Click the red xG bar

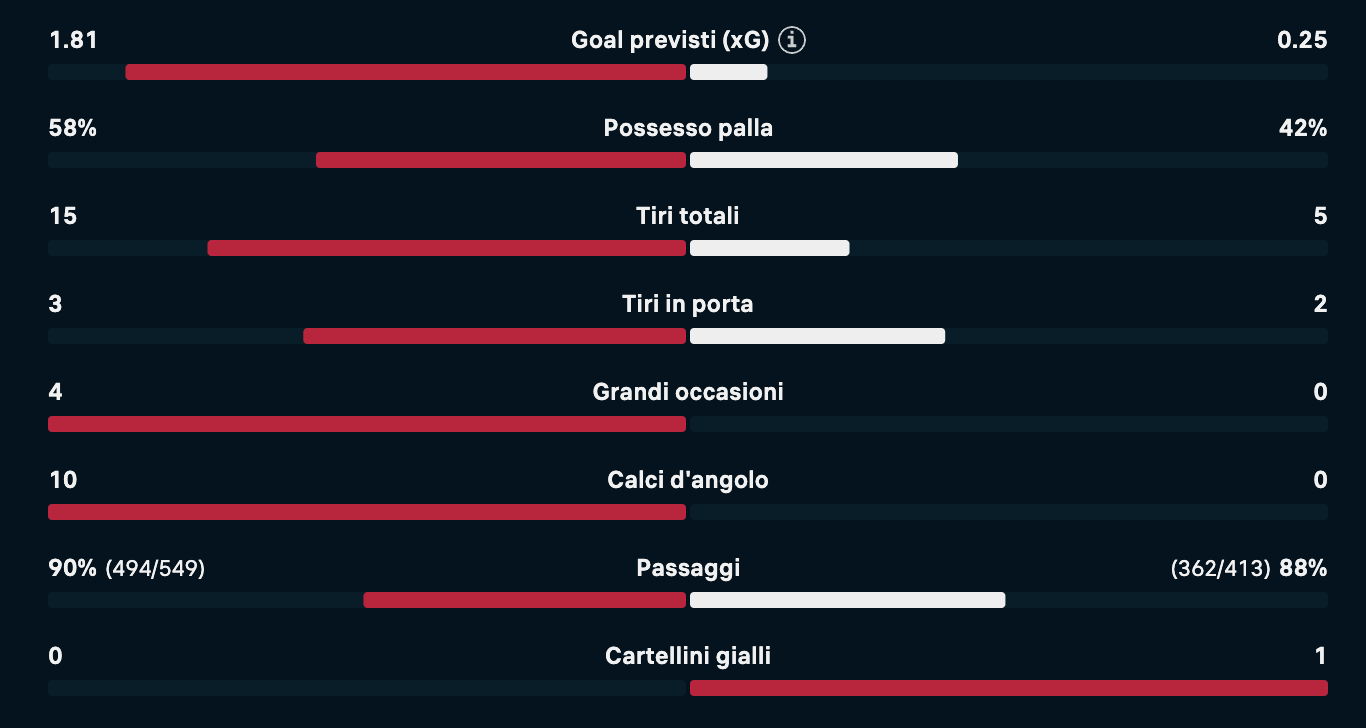tap(406, 72)
